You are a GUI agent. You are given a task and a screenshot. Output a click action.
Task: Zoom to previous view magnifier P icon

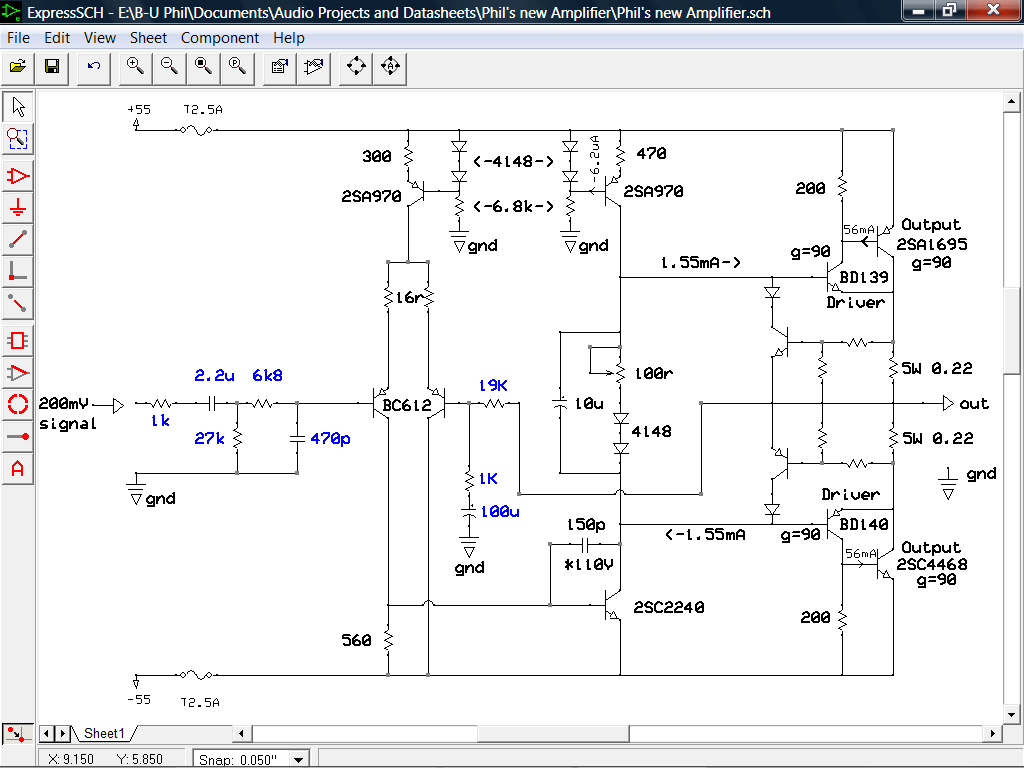[238, 67]
